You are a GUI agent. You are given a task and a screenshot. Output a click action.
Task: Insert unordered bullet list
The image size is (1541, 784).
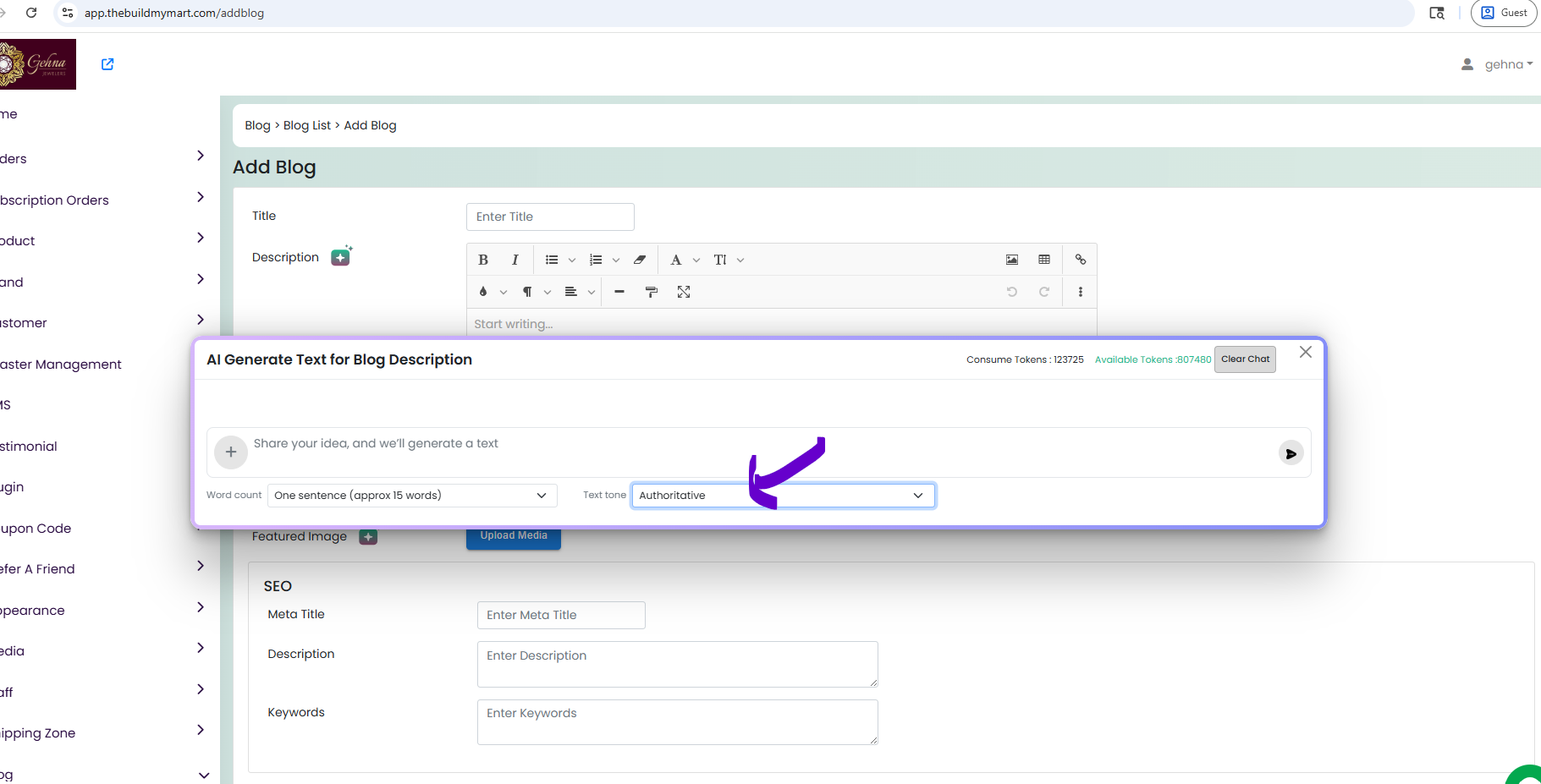click(552, 260)
